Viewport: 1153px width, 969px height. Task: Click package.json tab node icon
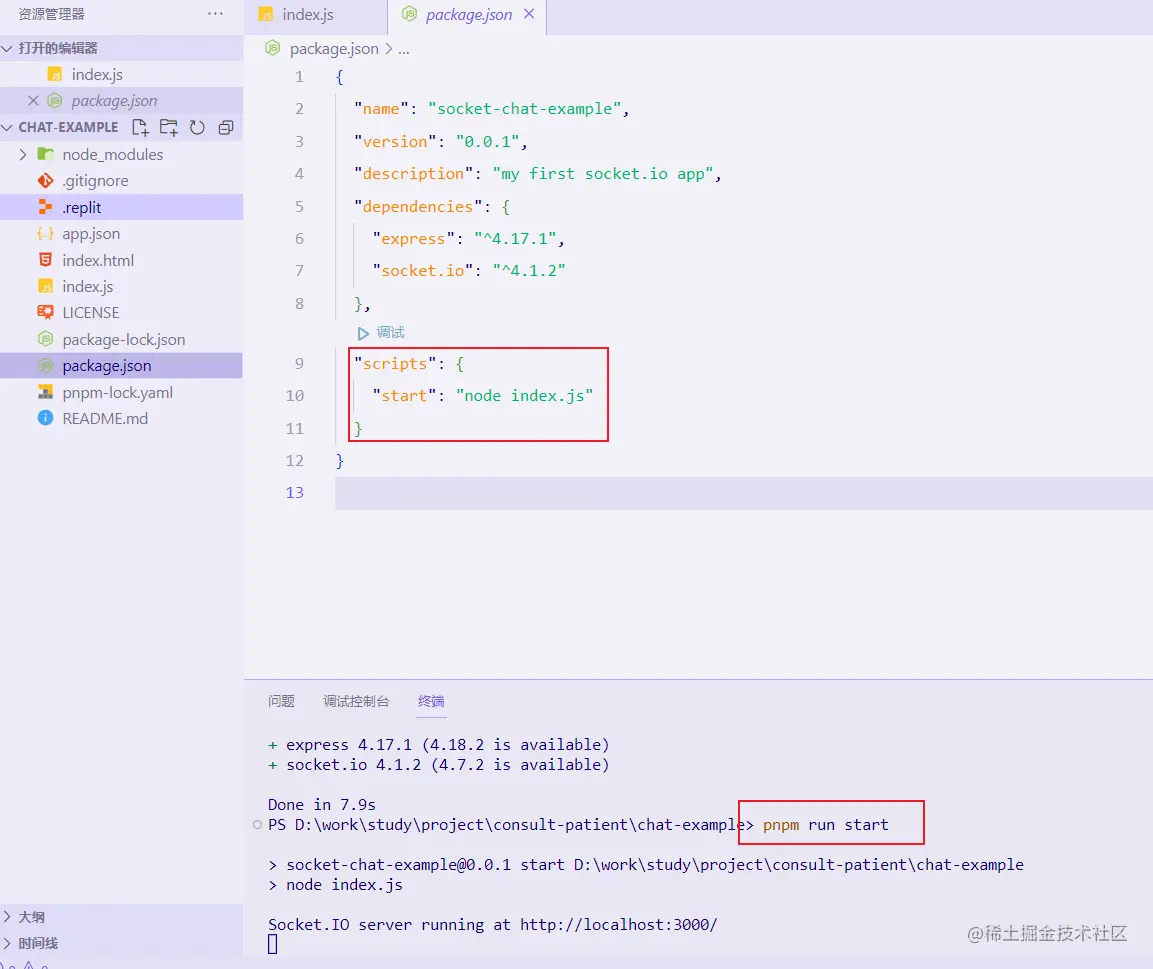click(410, 14)
